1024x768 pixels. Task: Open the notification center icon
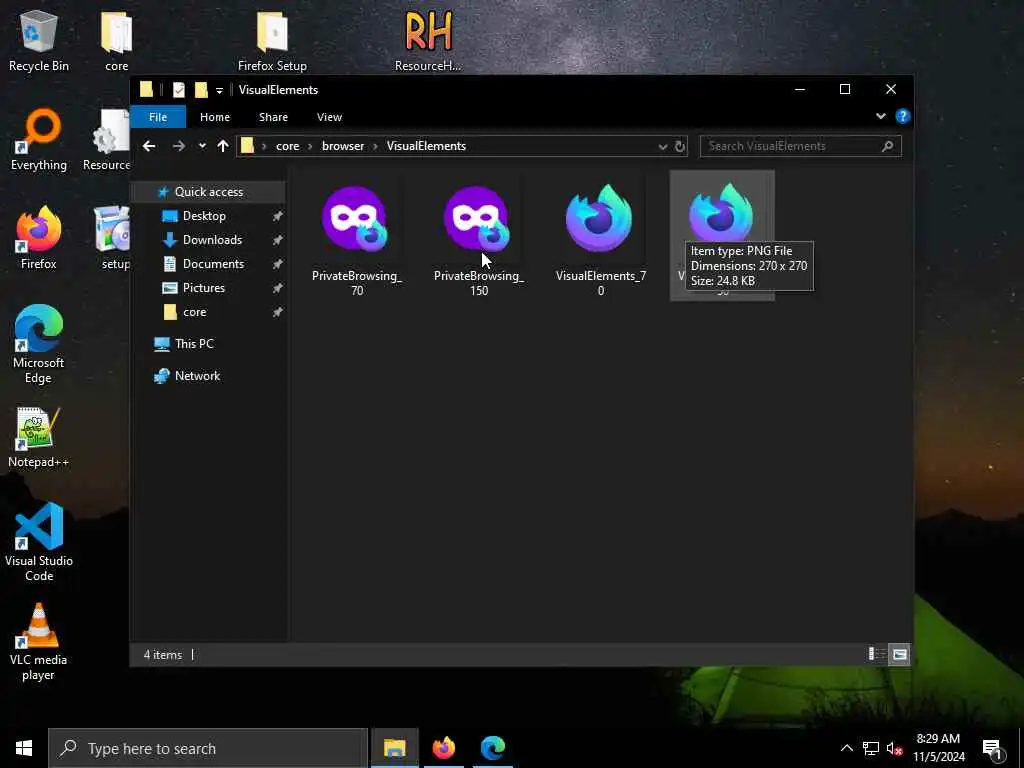click(993, 749)
